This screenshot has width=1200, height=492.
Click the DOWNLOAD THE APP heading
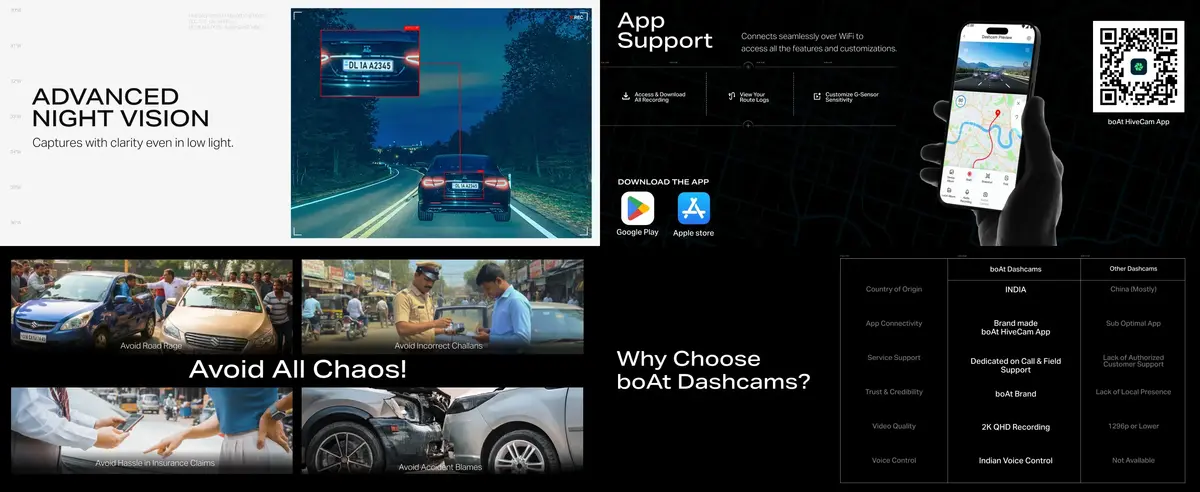(665, 182)
